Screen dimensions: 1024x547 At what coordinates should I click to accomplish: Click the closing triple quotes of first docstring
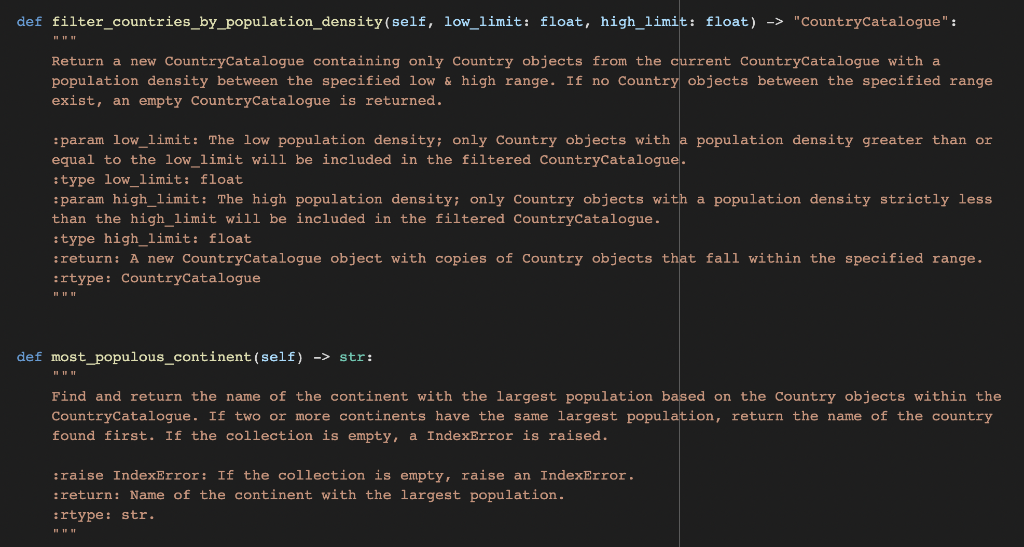click(x=64, y=296)
